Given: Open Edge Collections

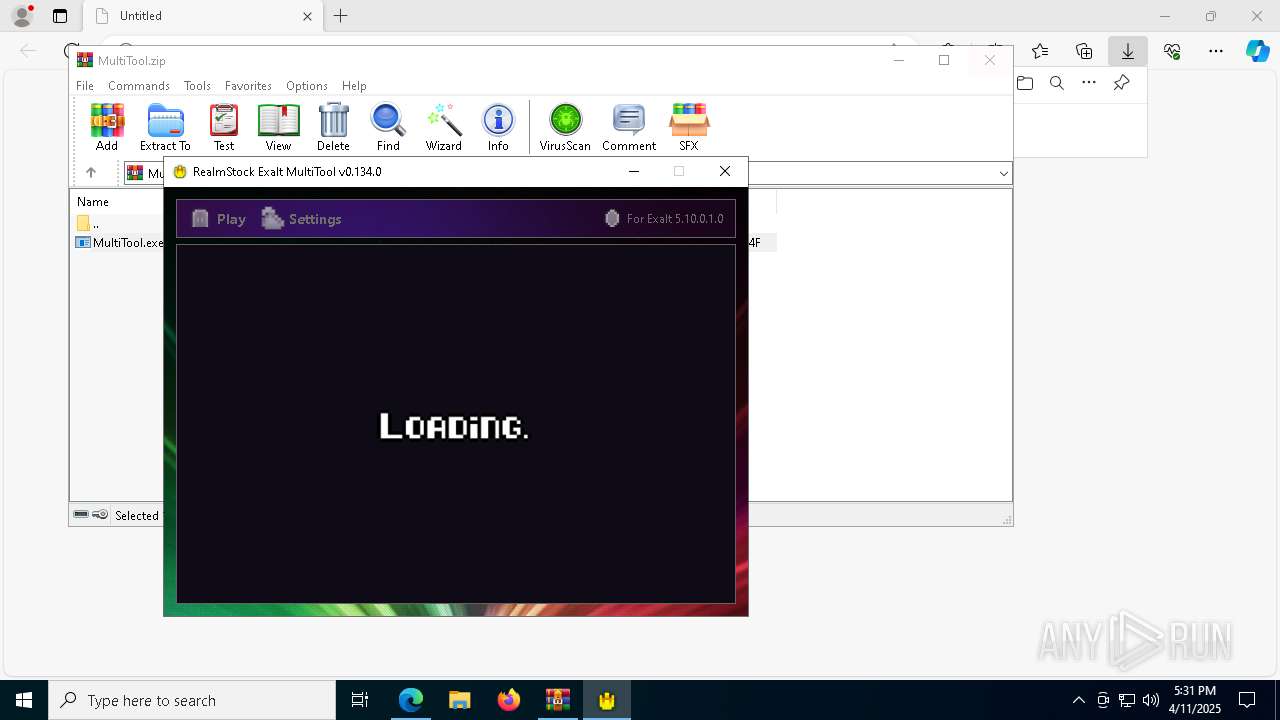Looking at the screenshot, I should point(1084,51).
